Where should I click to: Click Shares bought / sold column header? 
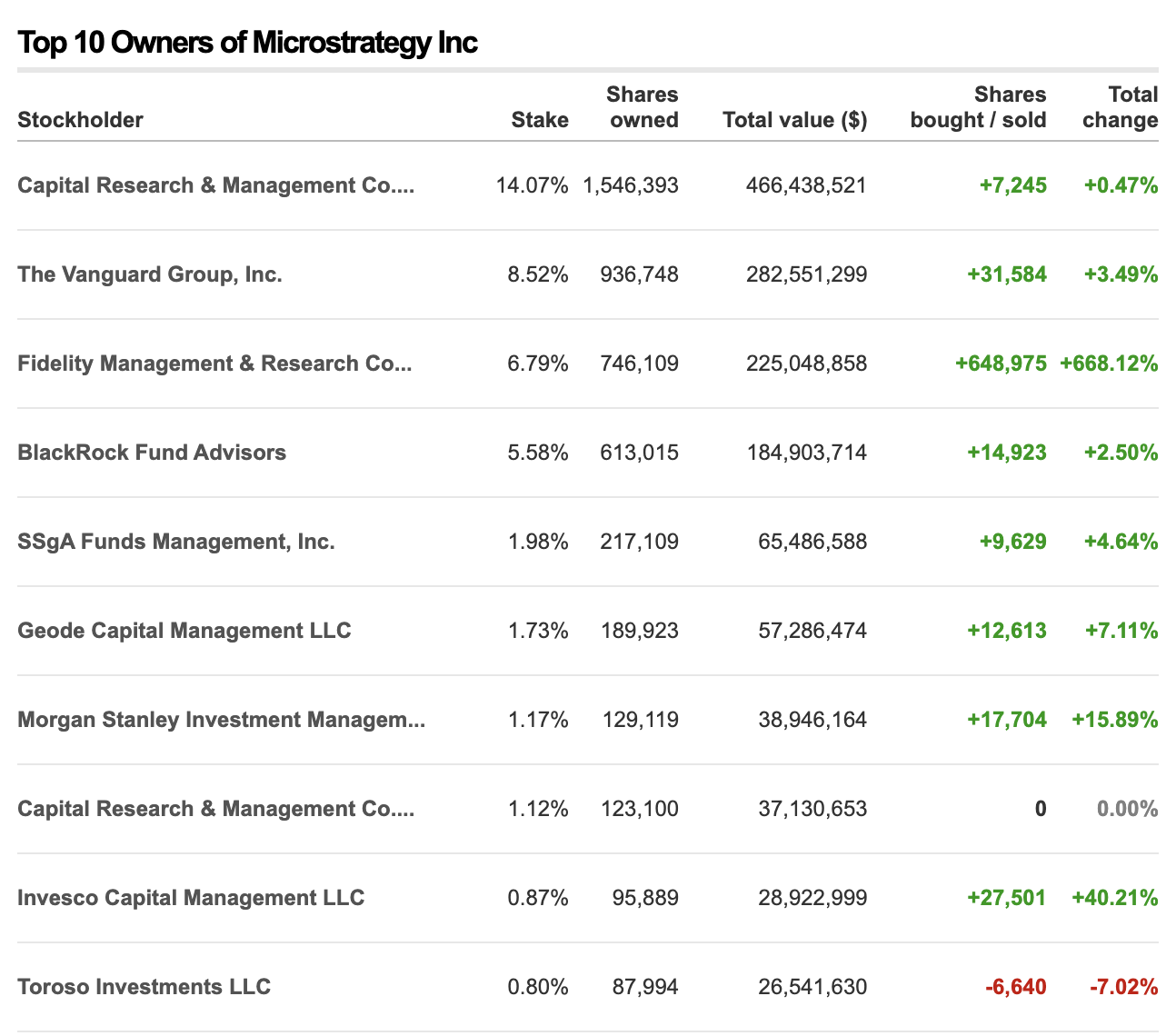pyautogui.click(x=979, y=107)
